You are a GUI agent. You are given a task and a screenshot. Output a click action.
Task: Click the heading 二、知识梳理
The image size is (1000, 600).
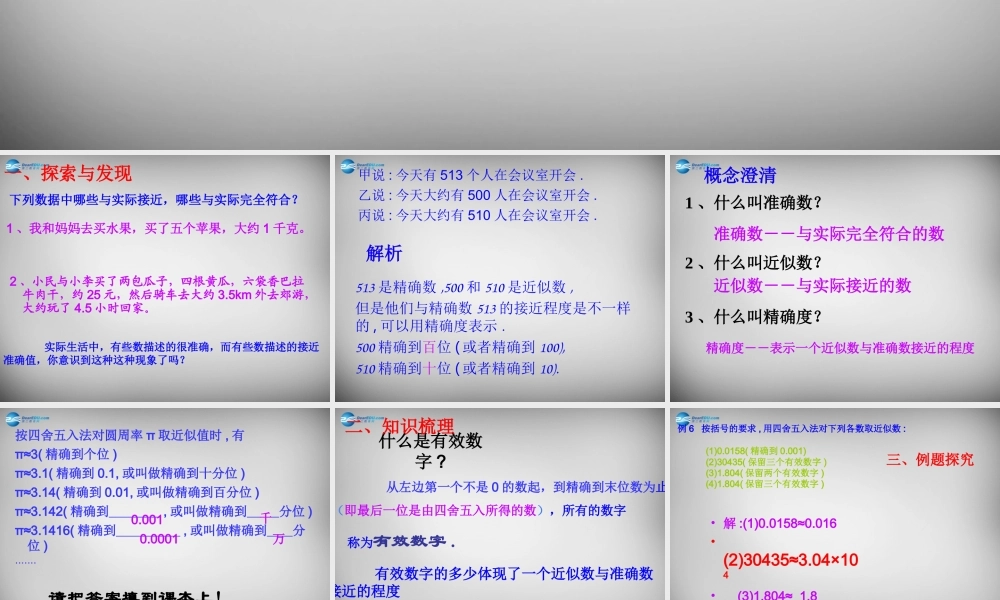pyautogui.click(x=400, y=426)
